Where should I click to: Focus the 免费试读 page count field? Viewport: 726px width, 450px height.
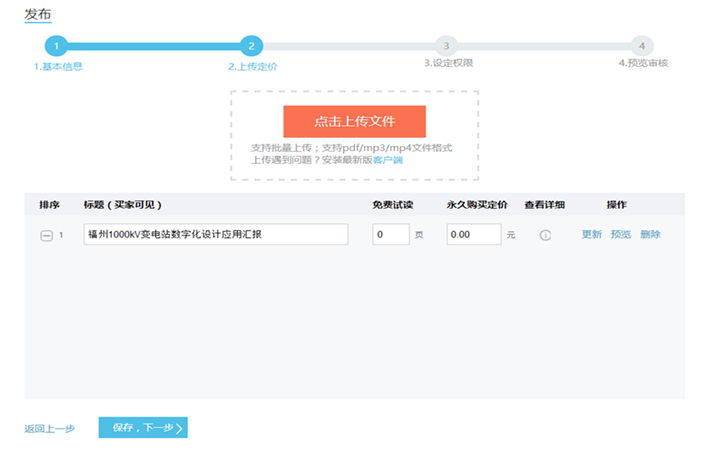(x=390, y=234)
